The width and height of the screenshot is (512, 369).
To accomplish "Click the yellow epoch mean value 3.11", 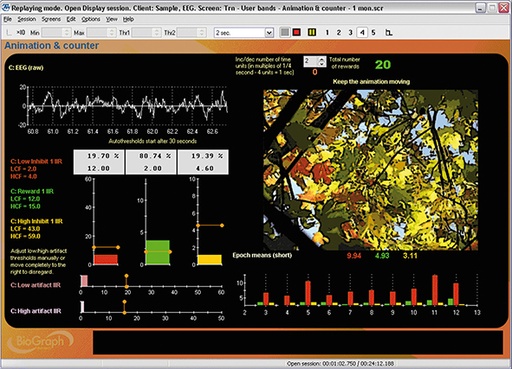I will [410, 256].
